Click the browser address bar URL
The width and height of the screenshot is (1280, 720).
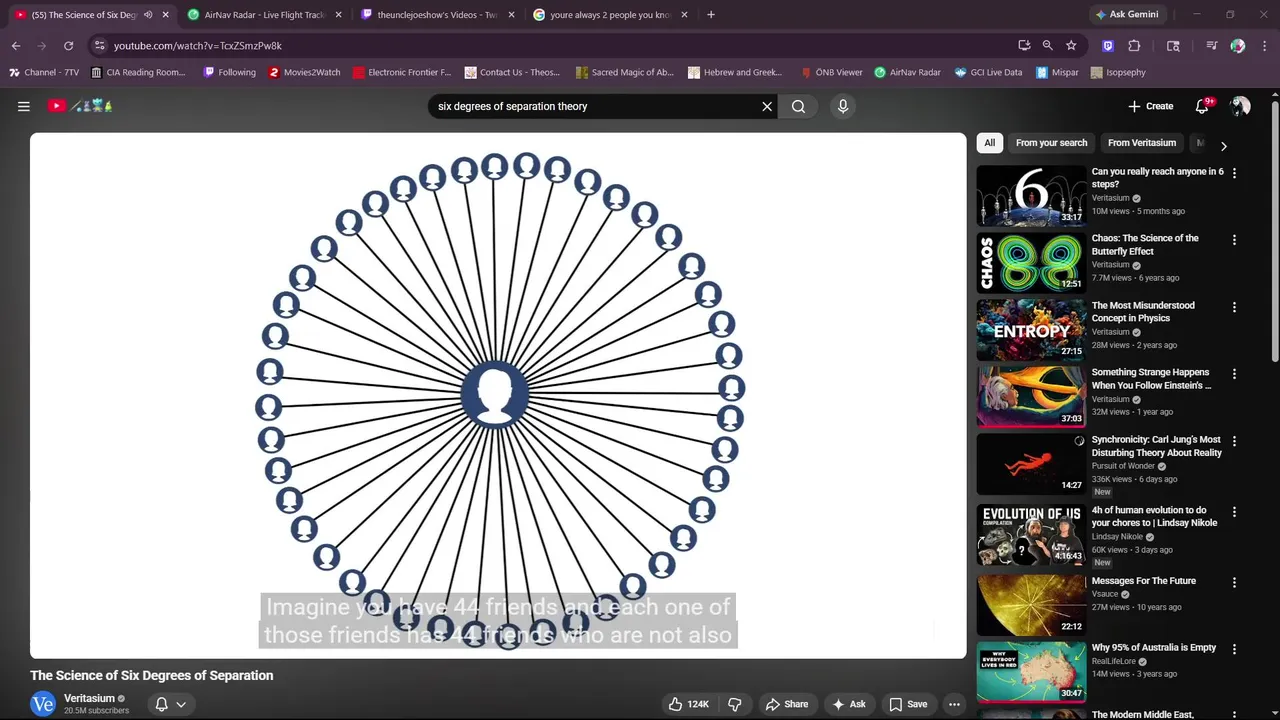pos(198,45)
